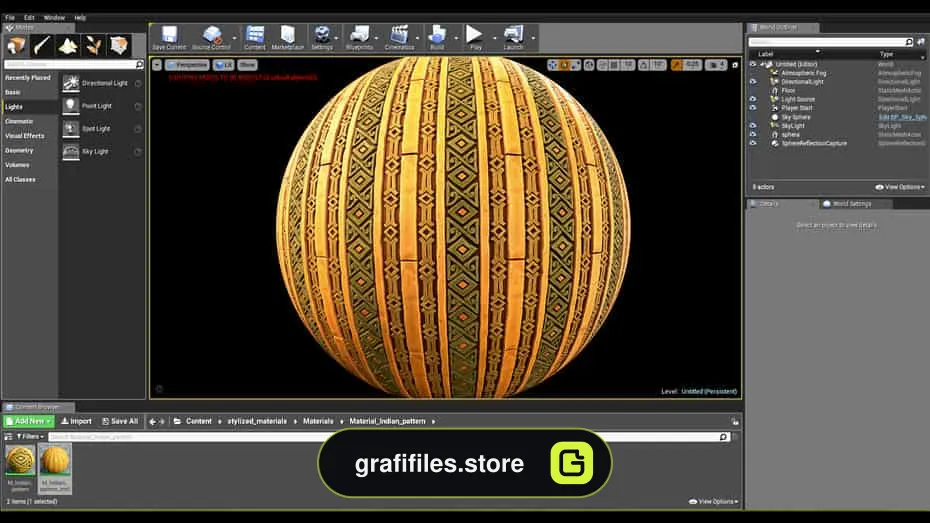Click the Import button in Content Browser

[77, 421]
